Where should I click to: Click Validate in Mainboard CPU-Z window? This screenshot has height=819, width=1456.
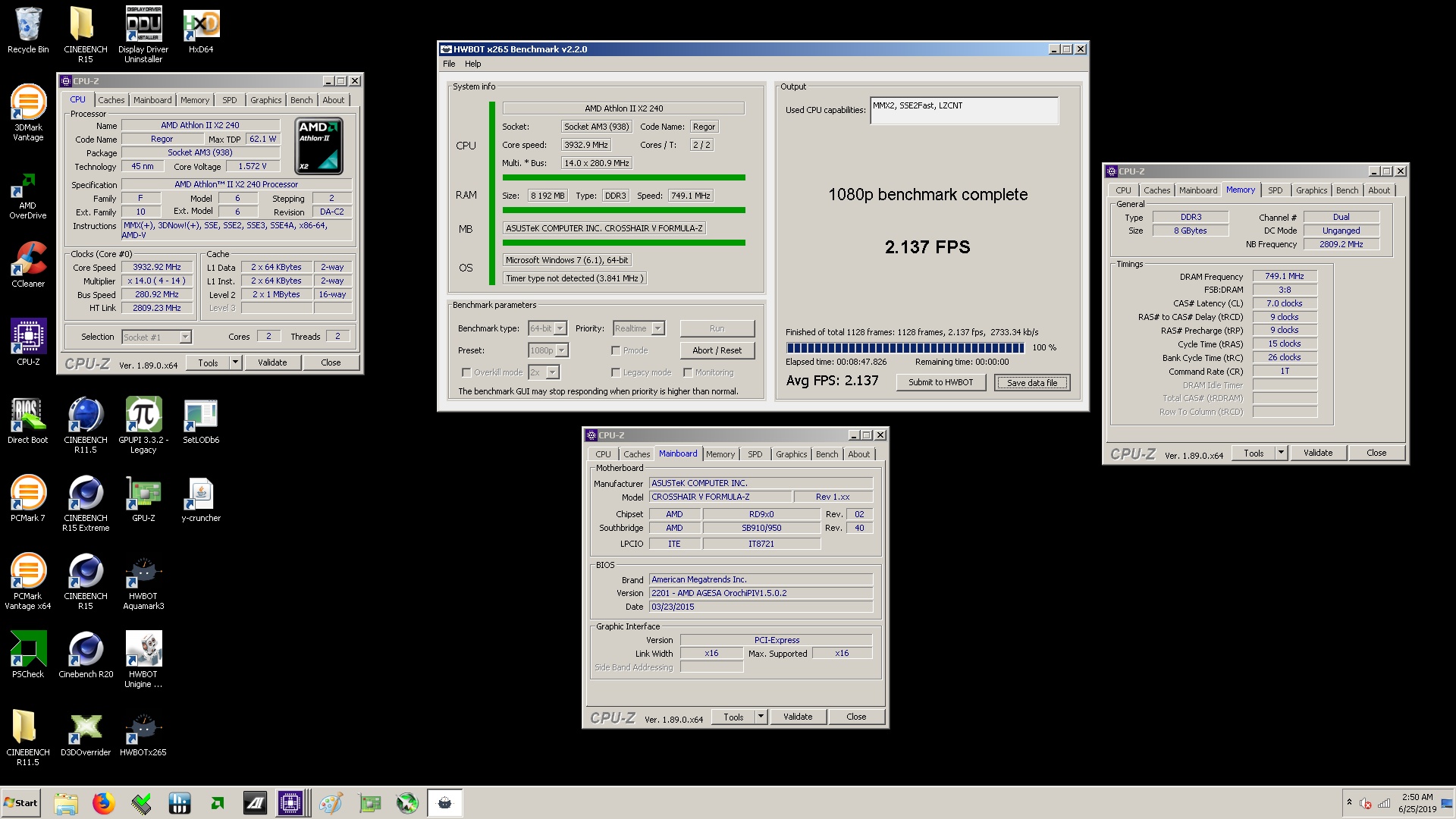pyautogui.click(x=798, y=717)
